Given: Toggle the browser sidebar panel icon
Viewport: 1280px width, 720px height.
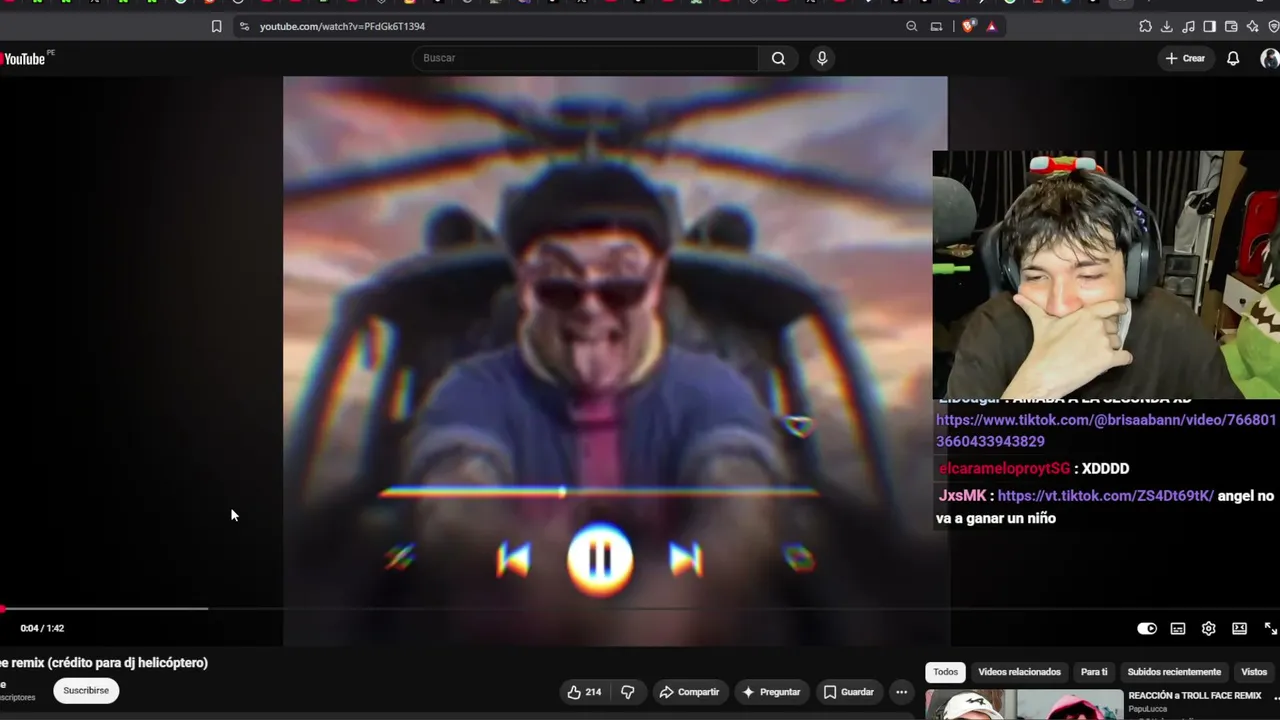Looking at the screenshot, I should 1209,27.
